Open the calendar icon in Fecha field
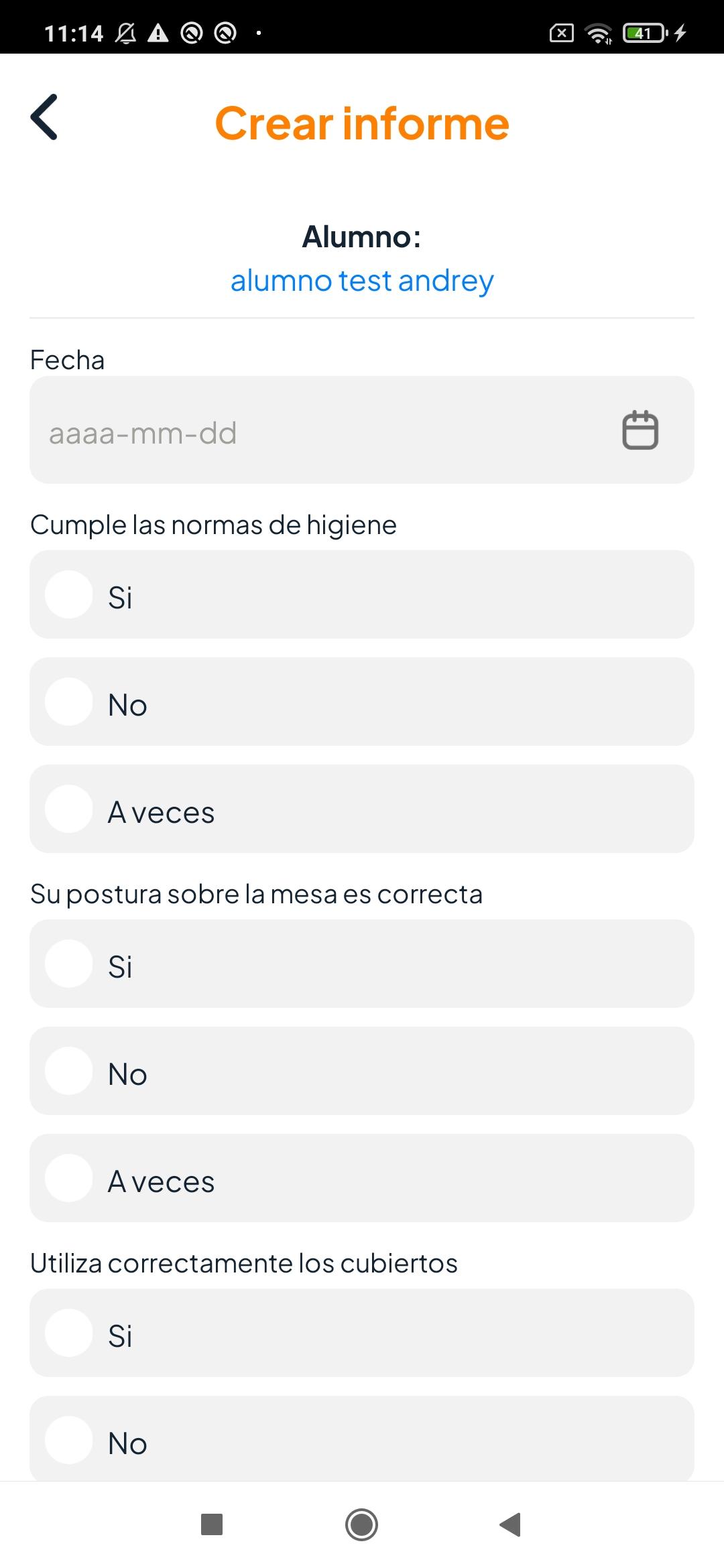Screen dimensions: 724x1568 click(640, 430)
